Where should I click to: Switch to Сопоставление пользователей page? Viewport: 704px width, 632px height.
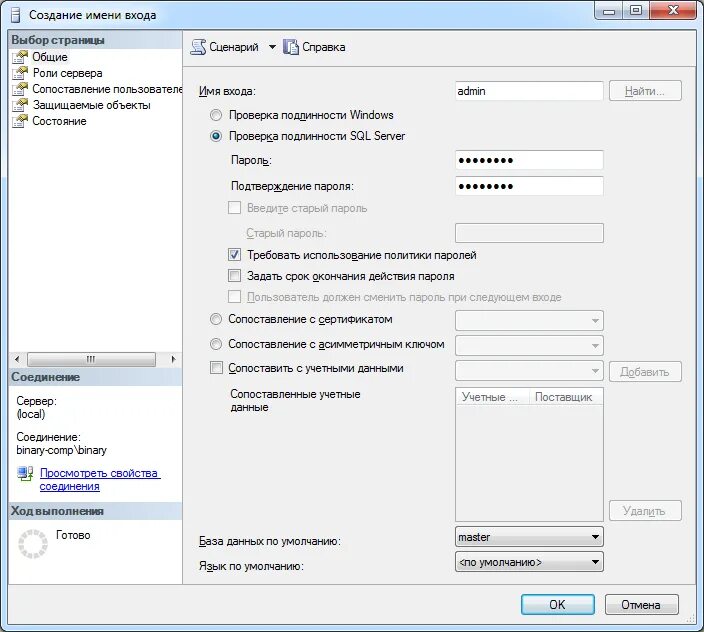click(107, 89)
